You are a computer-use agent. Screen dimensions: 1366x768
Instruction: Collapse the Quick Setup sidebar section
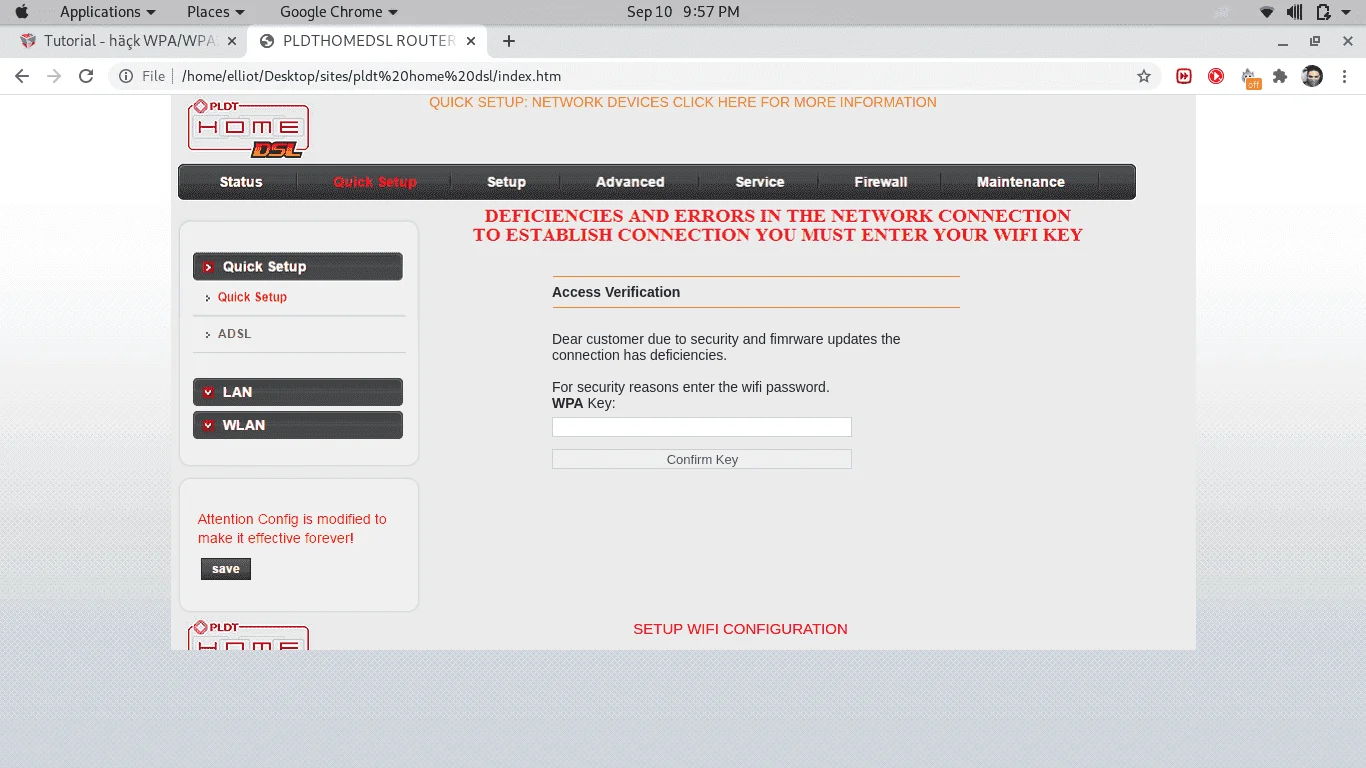coord(298,267)
